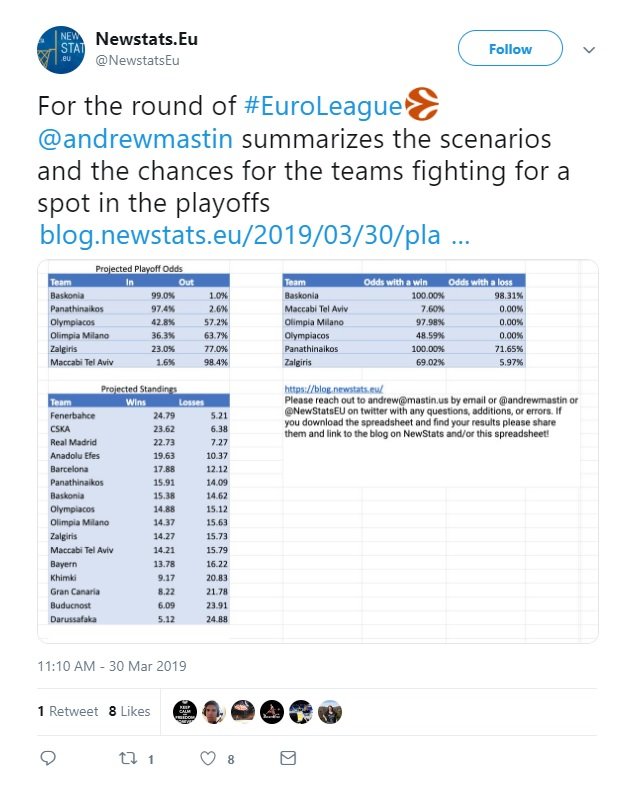This screenshot has height=797, width=622.
Task: View the 1 Retweet list
Action: [x=68, y=711]
